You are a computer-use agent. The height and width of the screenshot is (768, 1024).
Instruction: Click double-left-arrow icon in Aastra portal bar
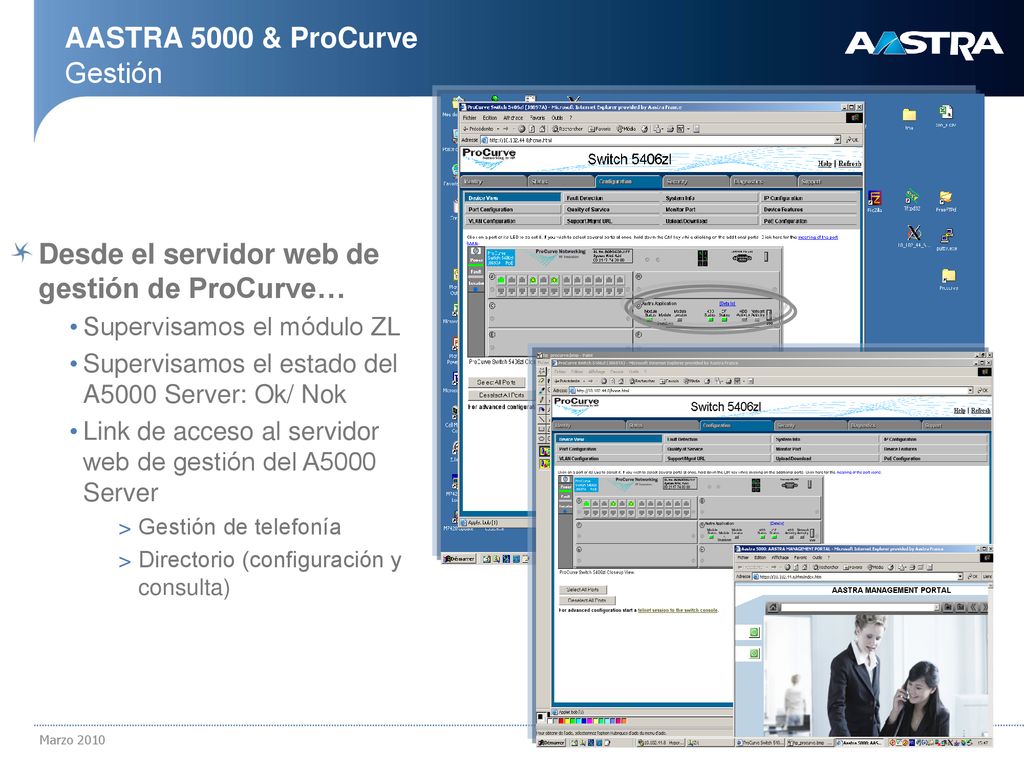973,607
